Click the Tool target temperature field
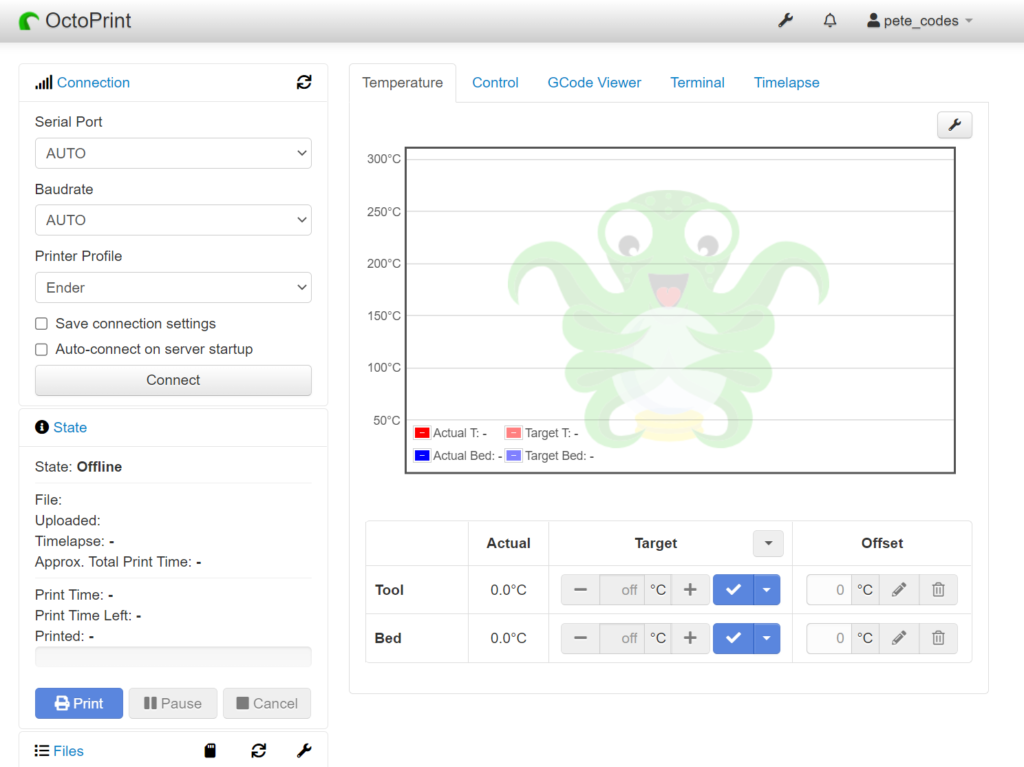This screenshot has width=1024, height=767. (622, 590)
